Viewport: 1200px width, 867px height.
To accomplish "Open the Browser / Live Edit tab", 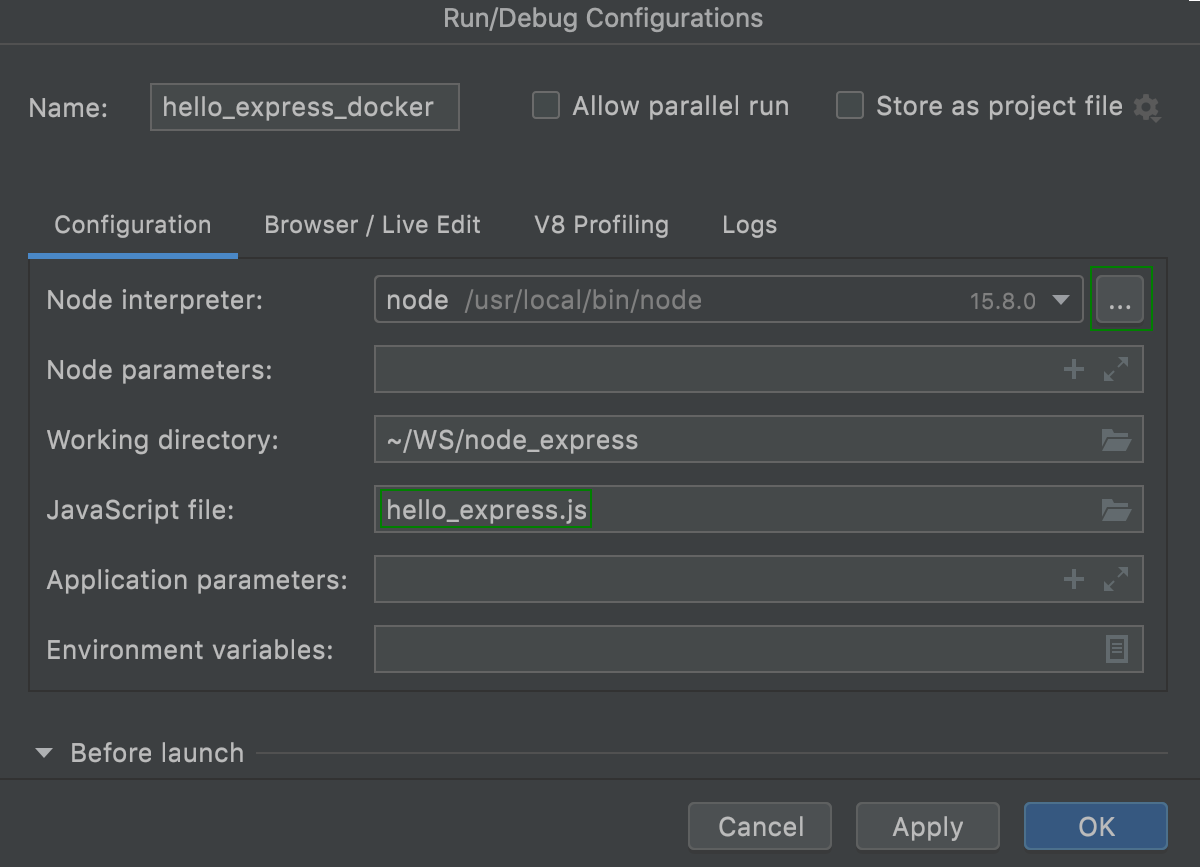I will tap(372, 225).
